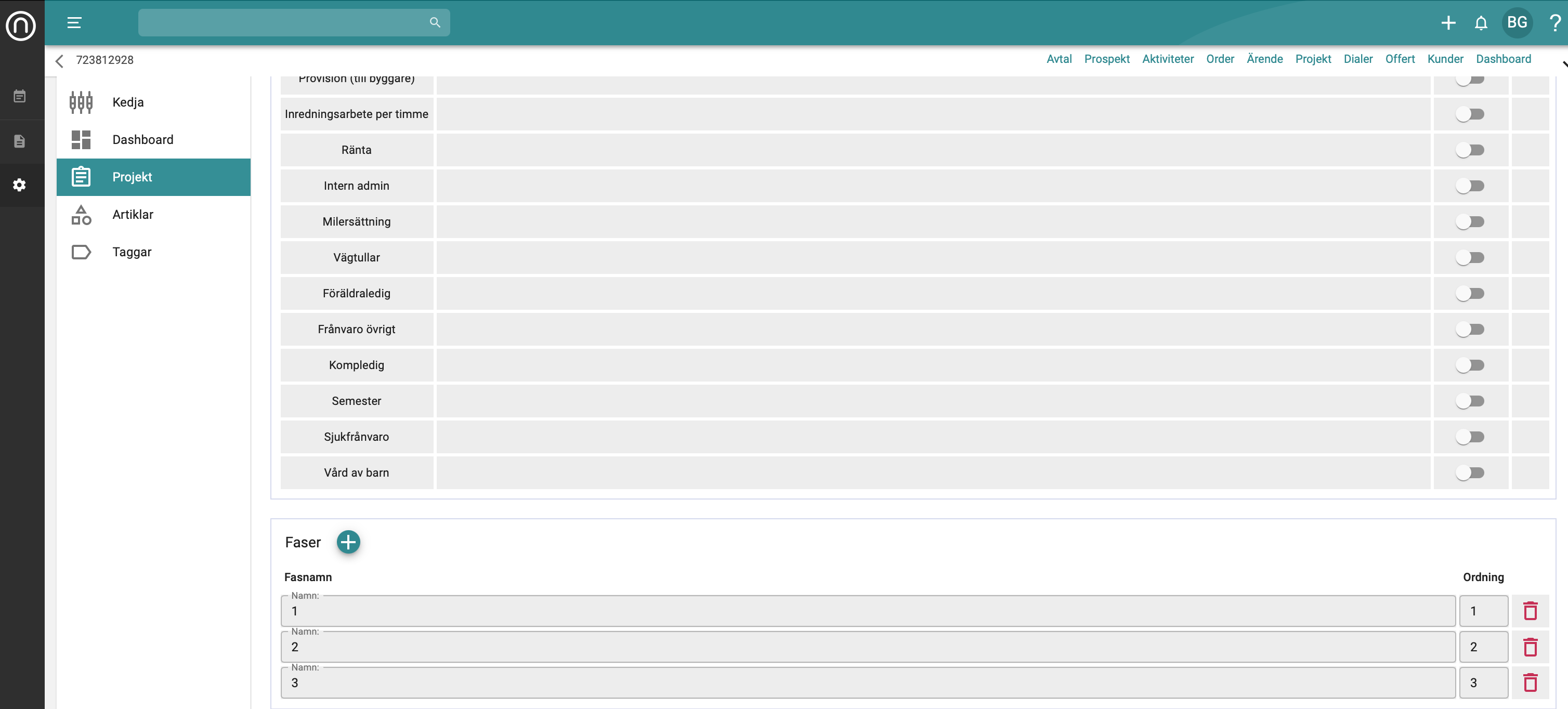This screenshot has height=709, width=1568.
Task: Toggle the Vägtullar switch
Action: [x=1470, y=257]
